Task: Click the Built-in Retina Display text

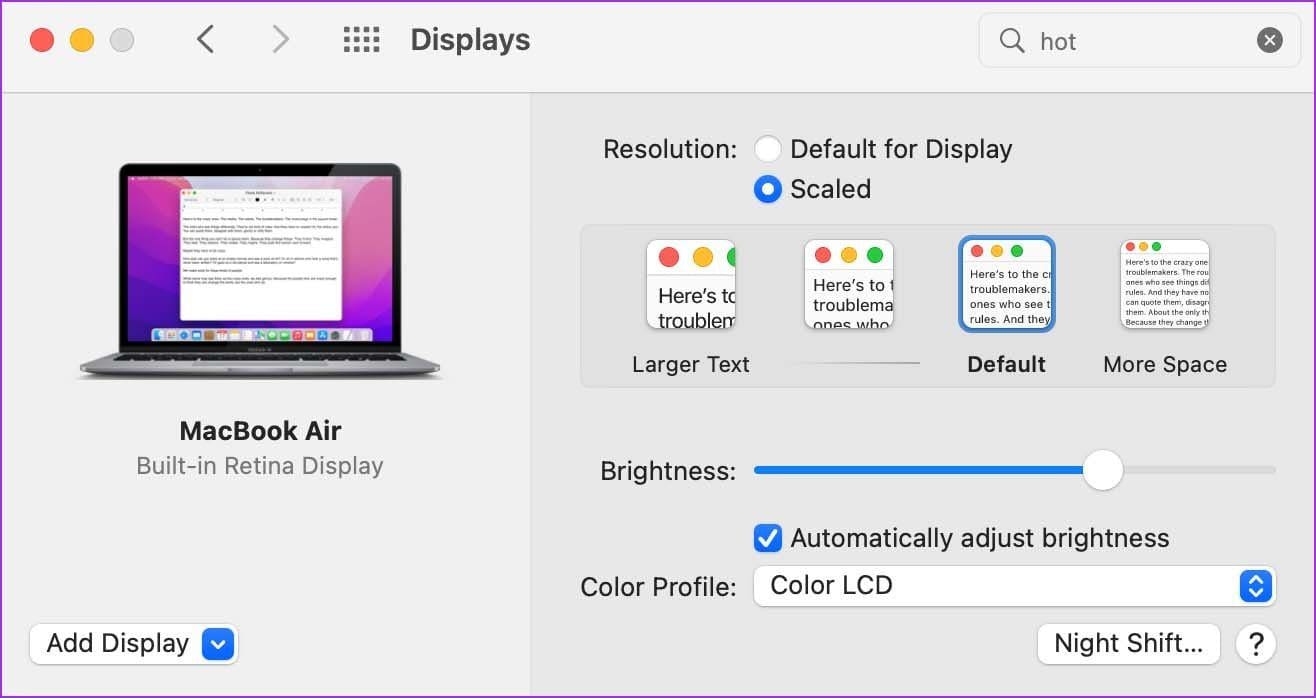Action: [260, 466]
